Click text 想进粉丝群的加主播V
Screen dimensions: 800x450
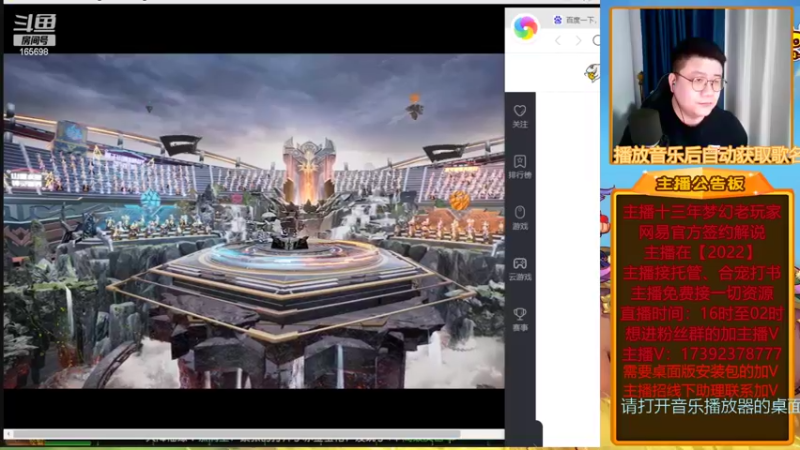pos(702,334)
